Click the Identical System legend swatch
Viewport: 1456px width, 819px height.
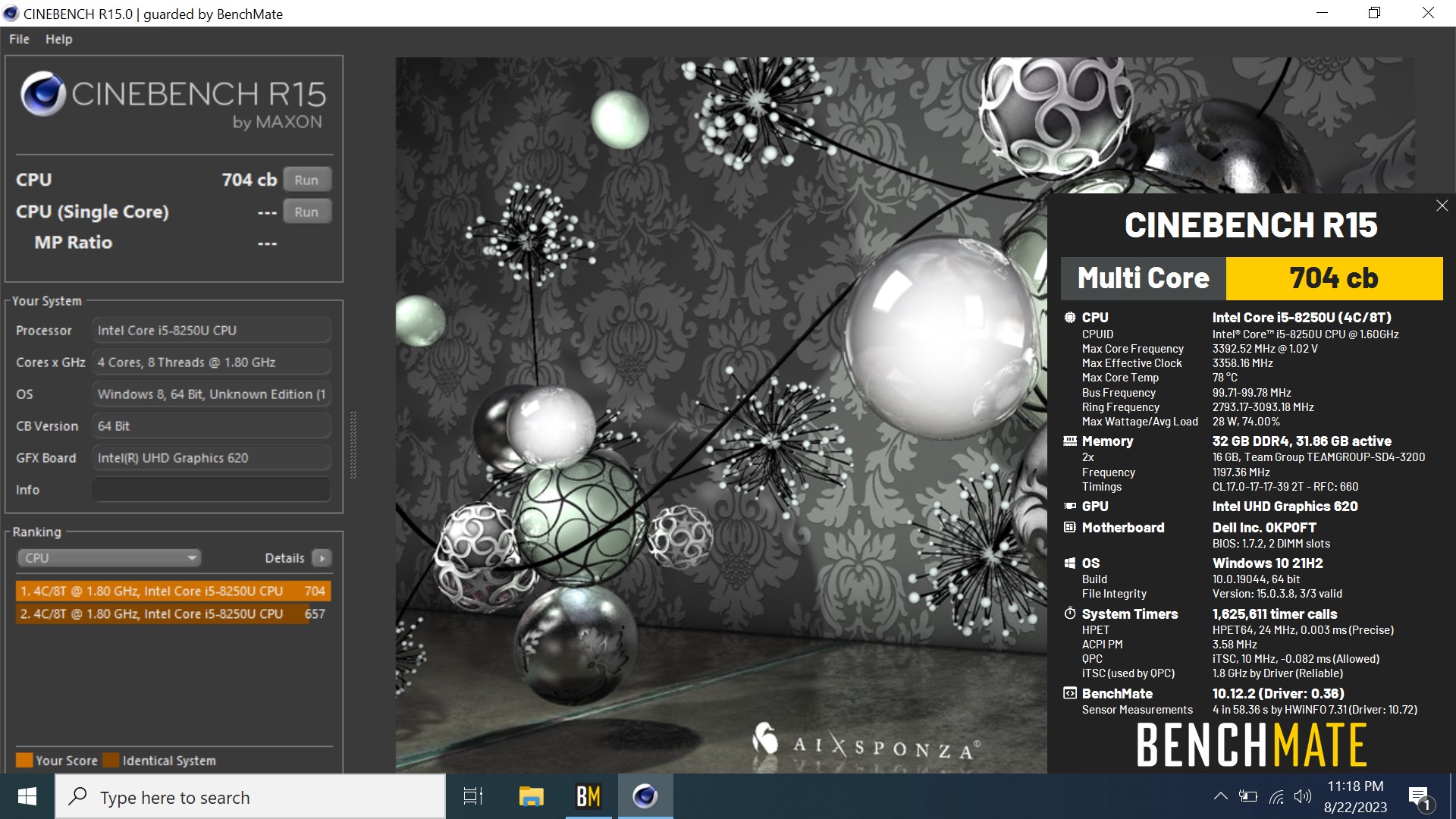(x=111, y=760)
